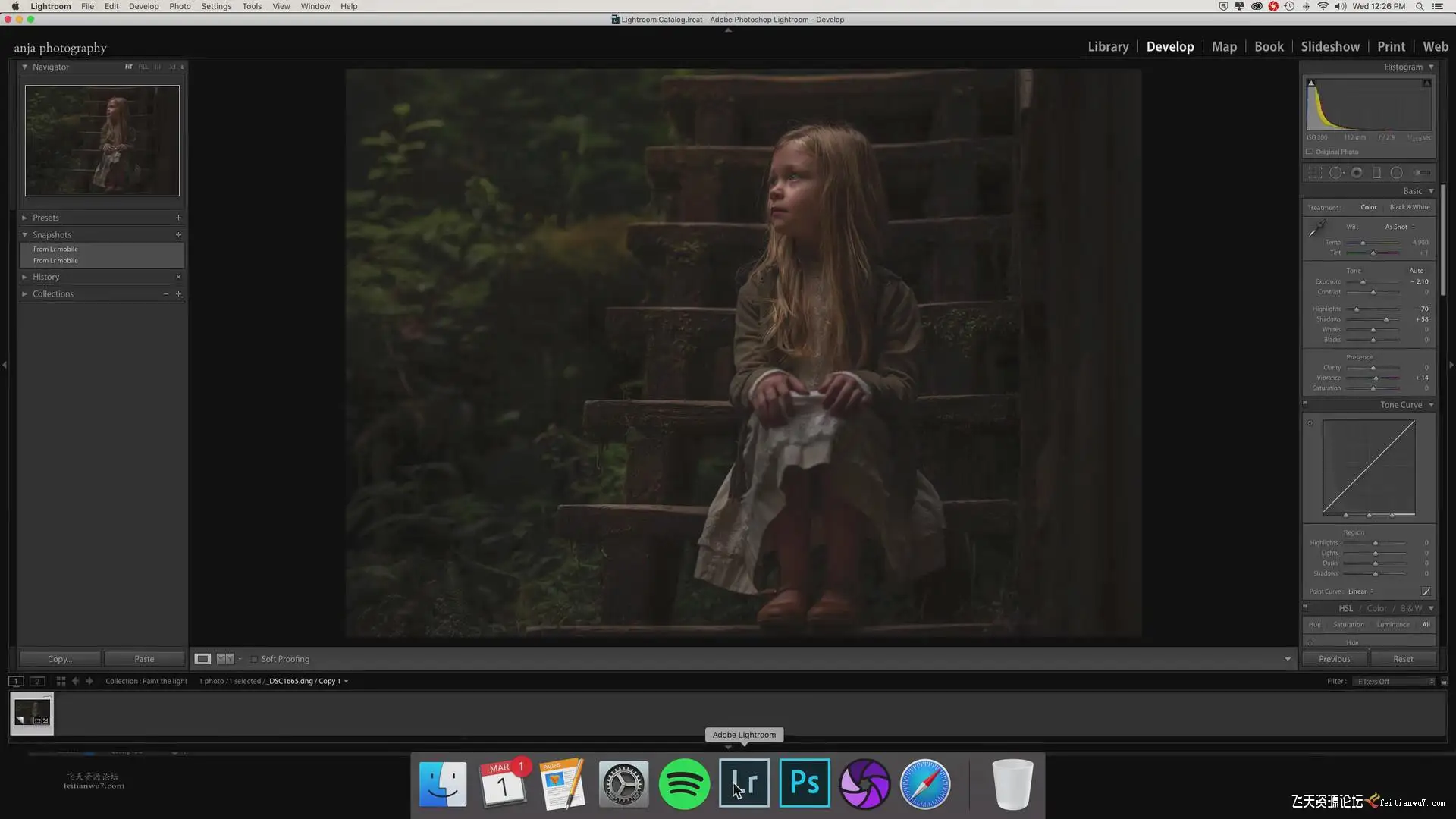
Task: Pick the White Balance eyedropper
Action: (1317, 227)
